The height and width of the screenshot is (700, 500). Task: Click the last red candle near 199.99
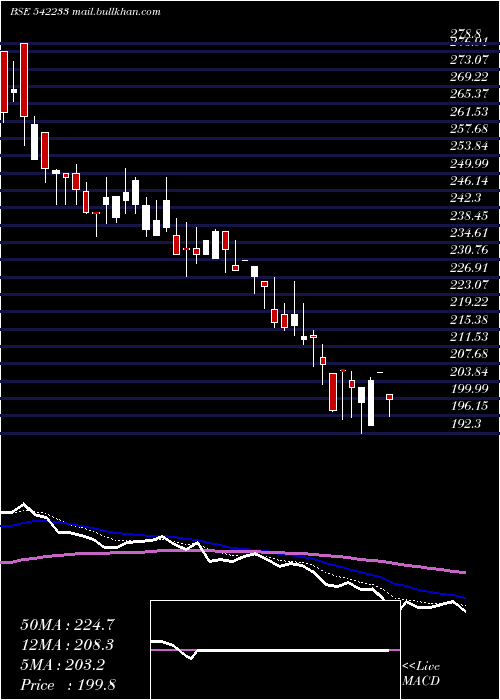coord(389,397)
